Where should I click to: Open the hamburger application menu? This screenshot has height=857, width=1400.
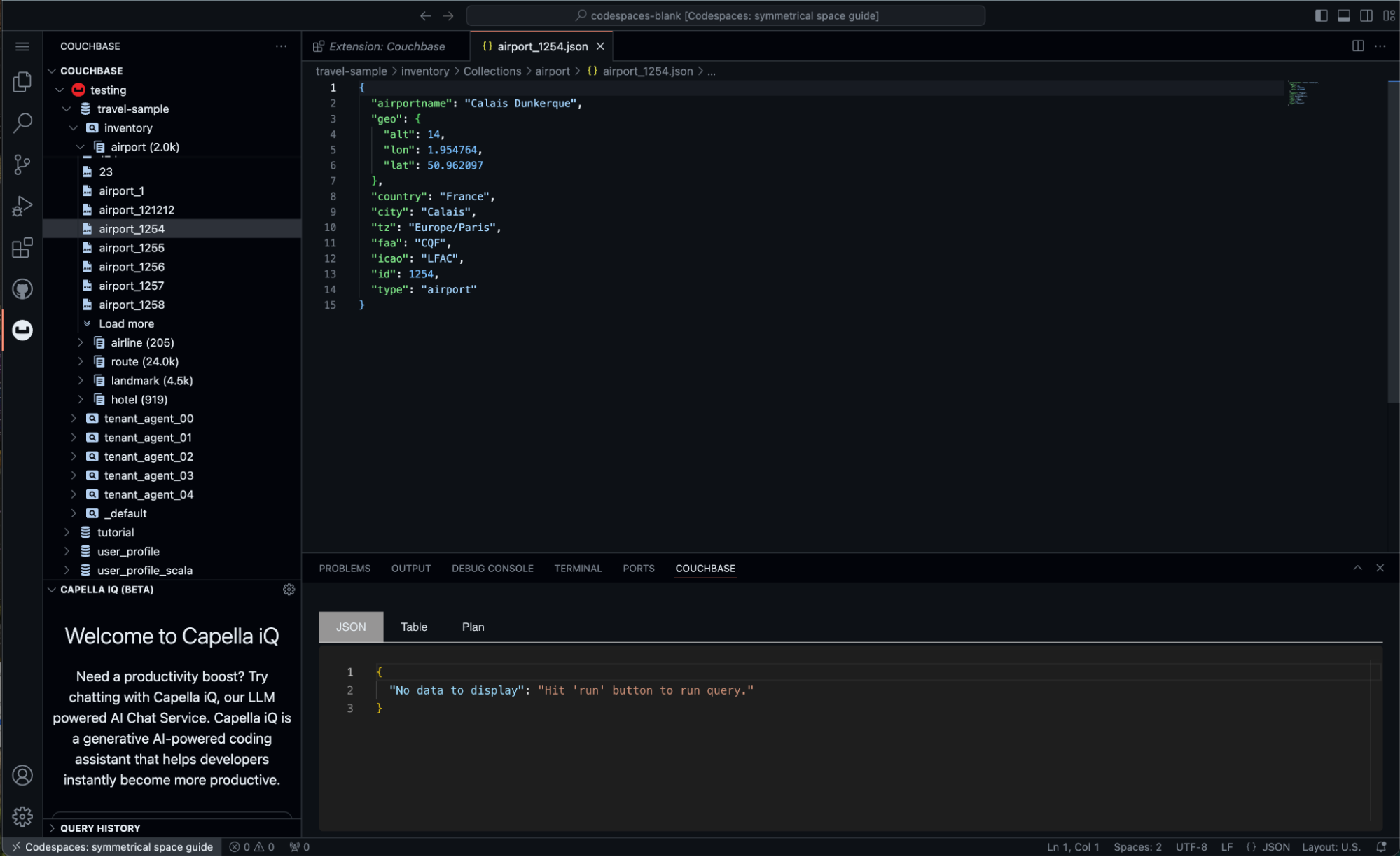[x=22, y=46]
